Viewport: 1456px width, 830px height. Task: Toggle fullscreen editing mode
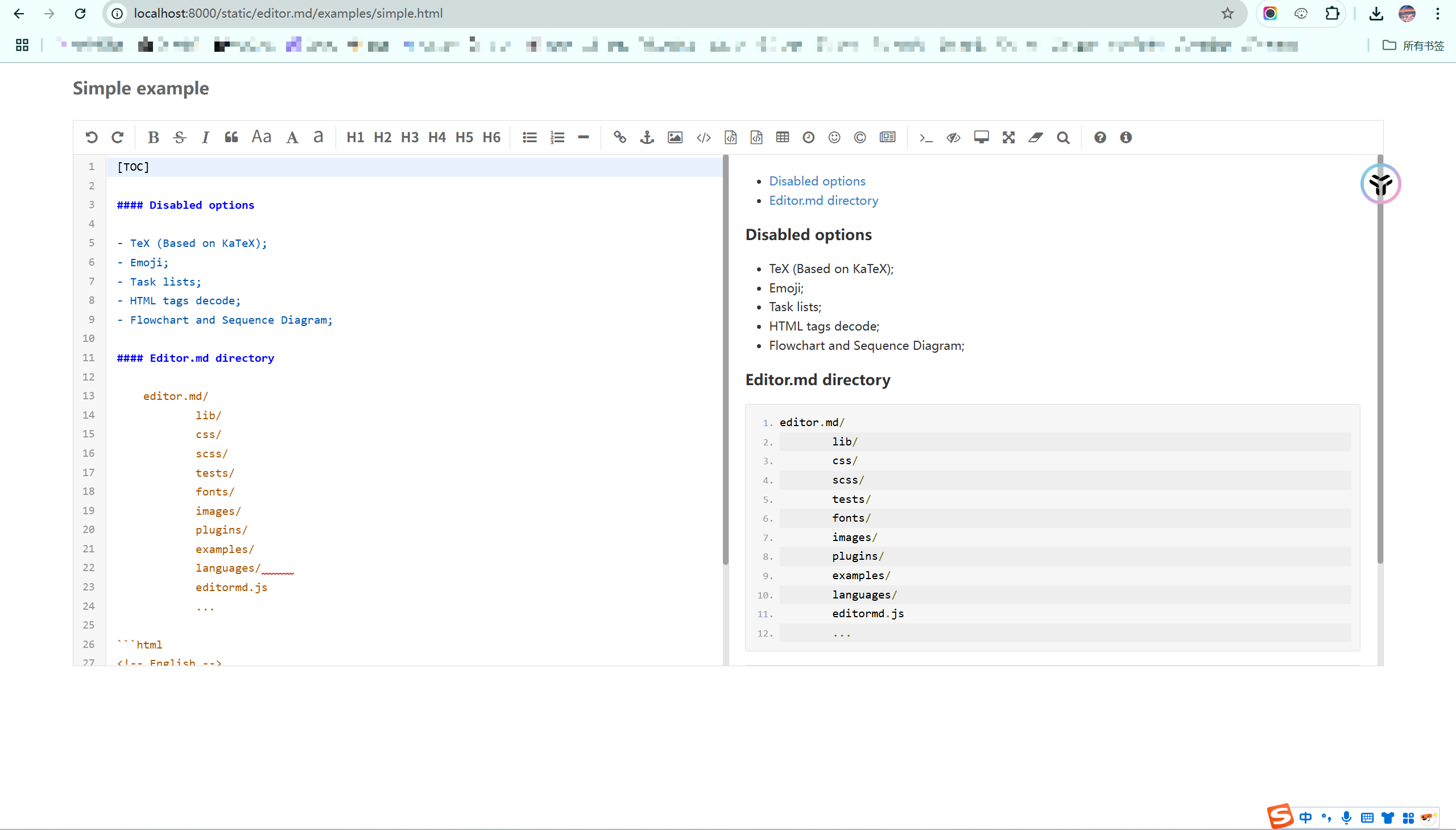(1008, 137)
